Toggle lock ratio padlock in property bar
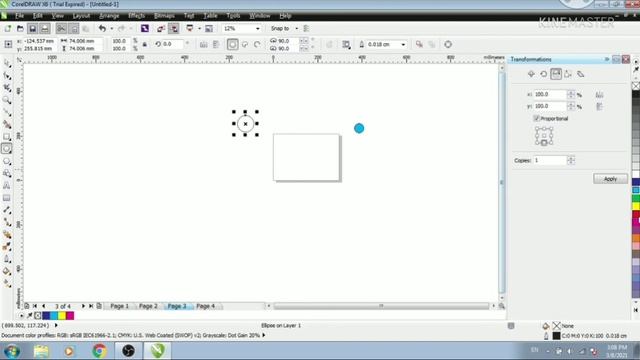This screenshot has width=640, height=360. [x=144, y=44]
